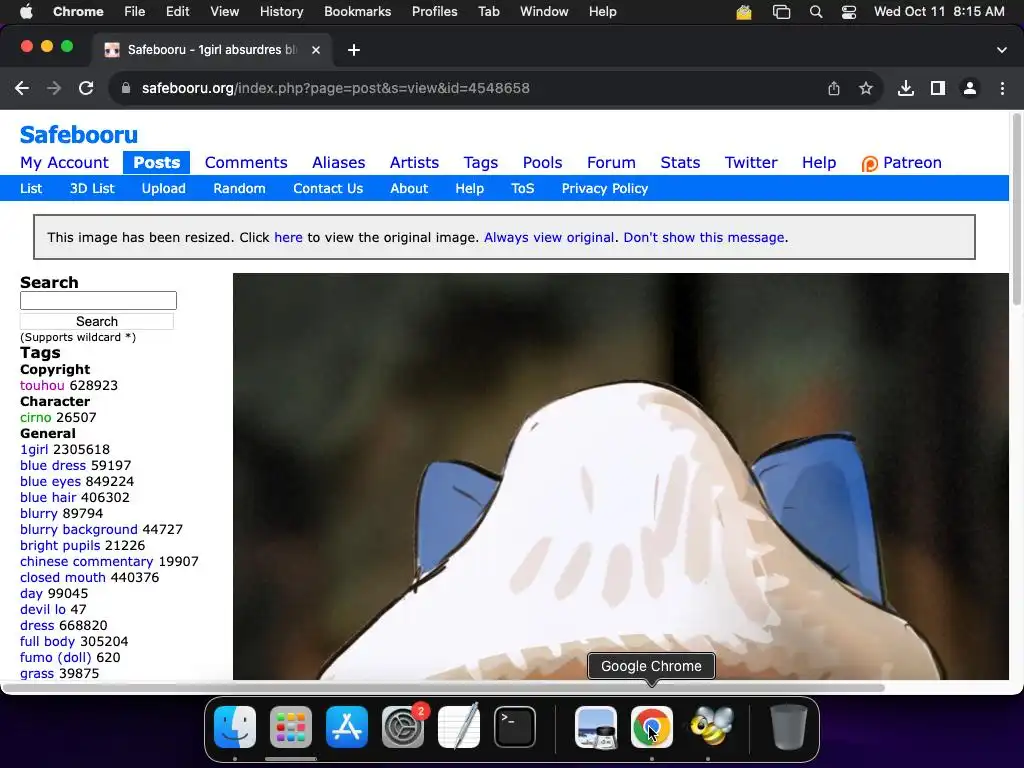Open the touhou copyright tag
Viewport: 1024px width, 768px height.
click(x=42, y=385)
